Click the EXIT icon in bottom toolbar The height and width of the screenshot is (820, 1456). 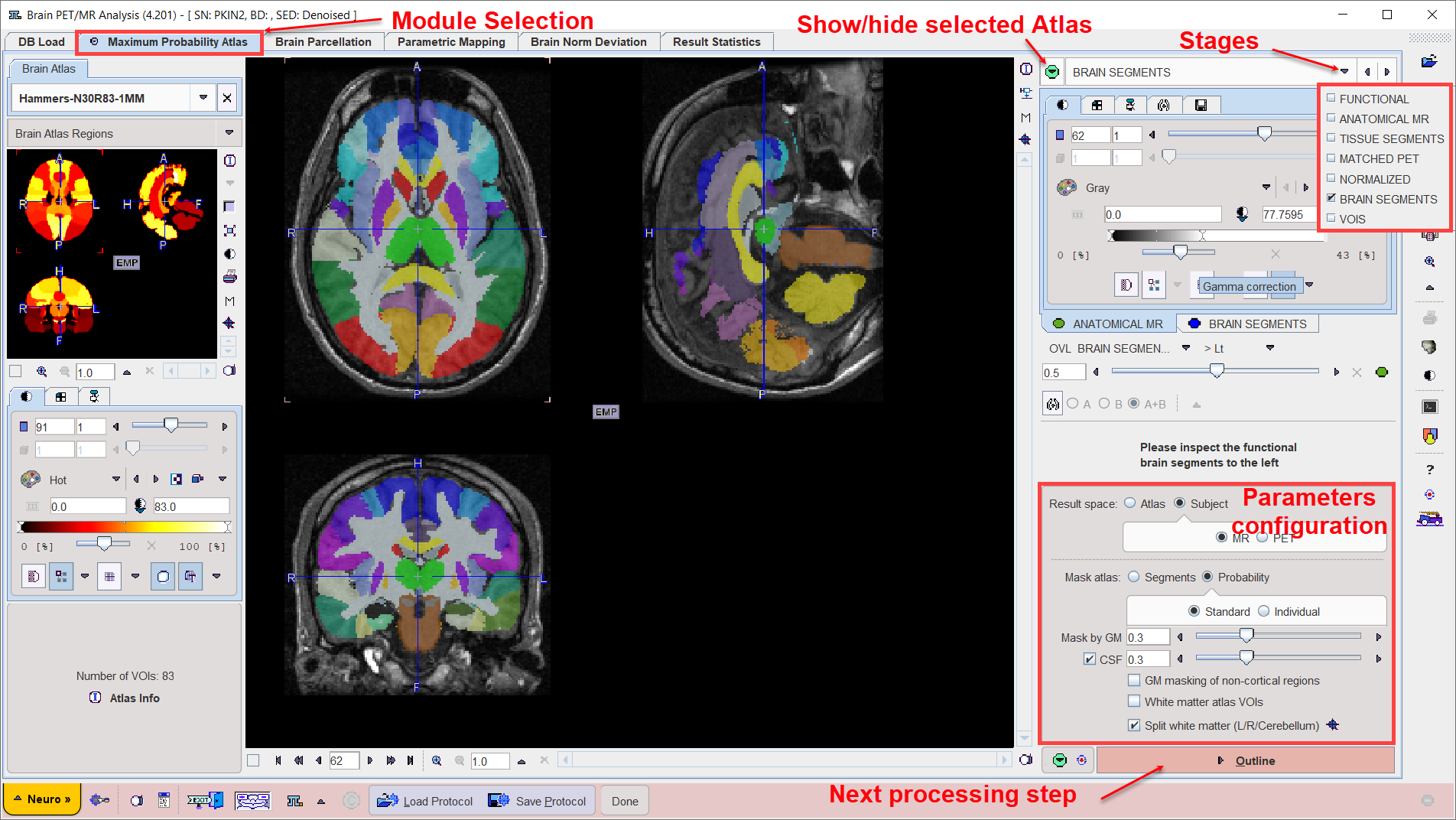click(205, 800)
